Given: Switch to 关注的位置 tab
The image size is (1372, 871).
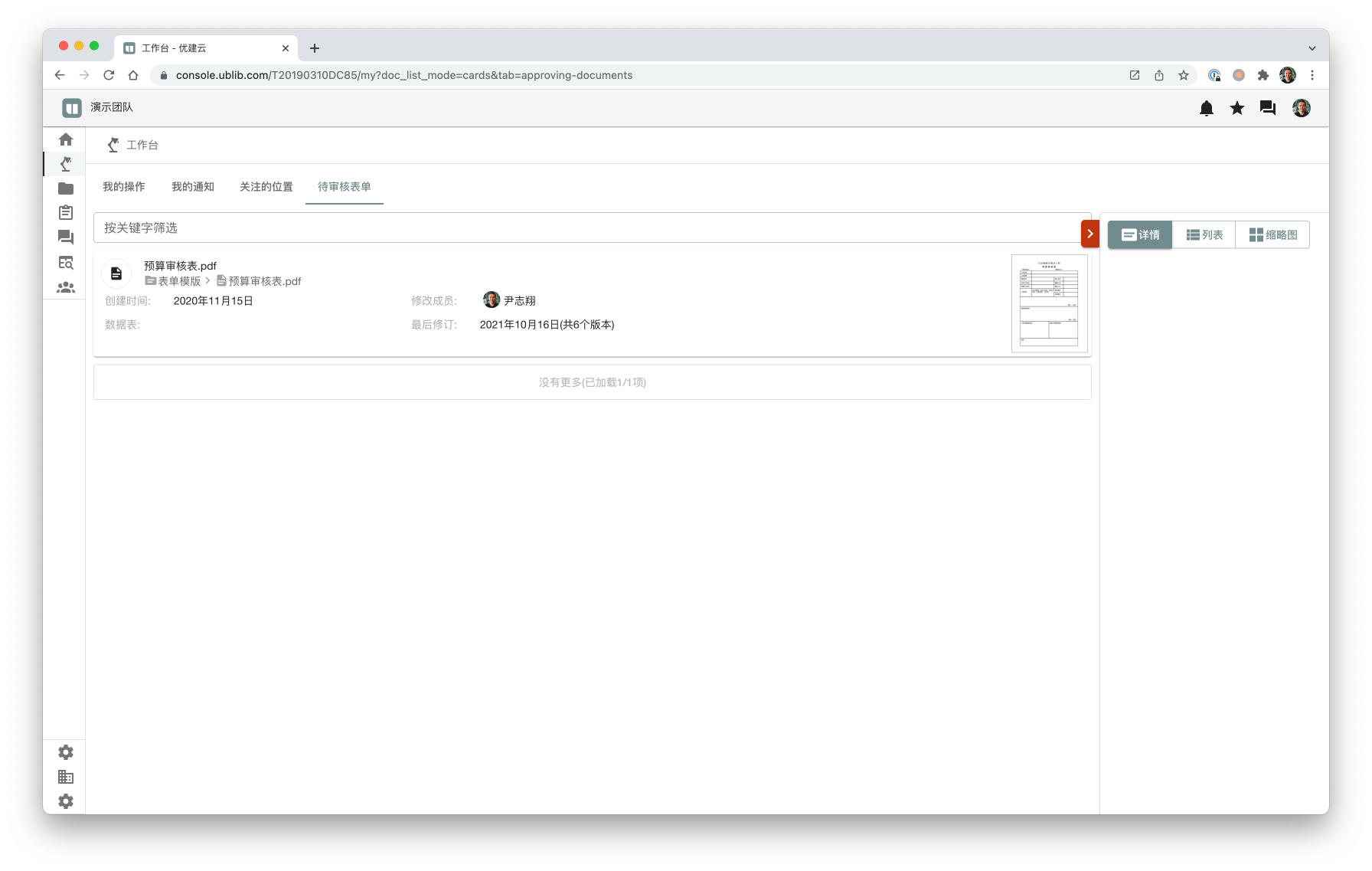Looking at the screenshot, I should 266,187.
